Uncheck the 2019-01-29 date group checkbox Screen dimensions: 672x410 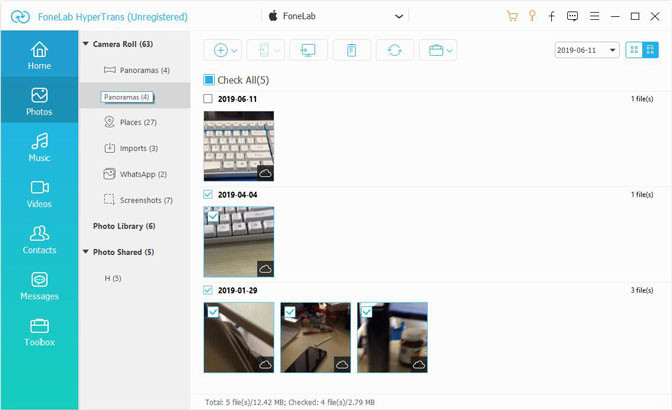pos(208,290)
